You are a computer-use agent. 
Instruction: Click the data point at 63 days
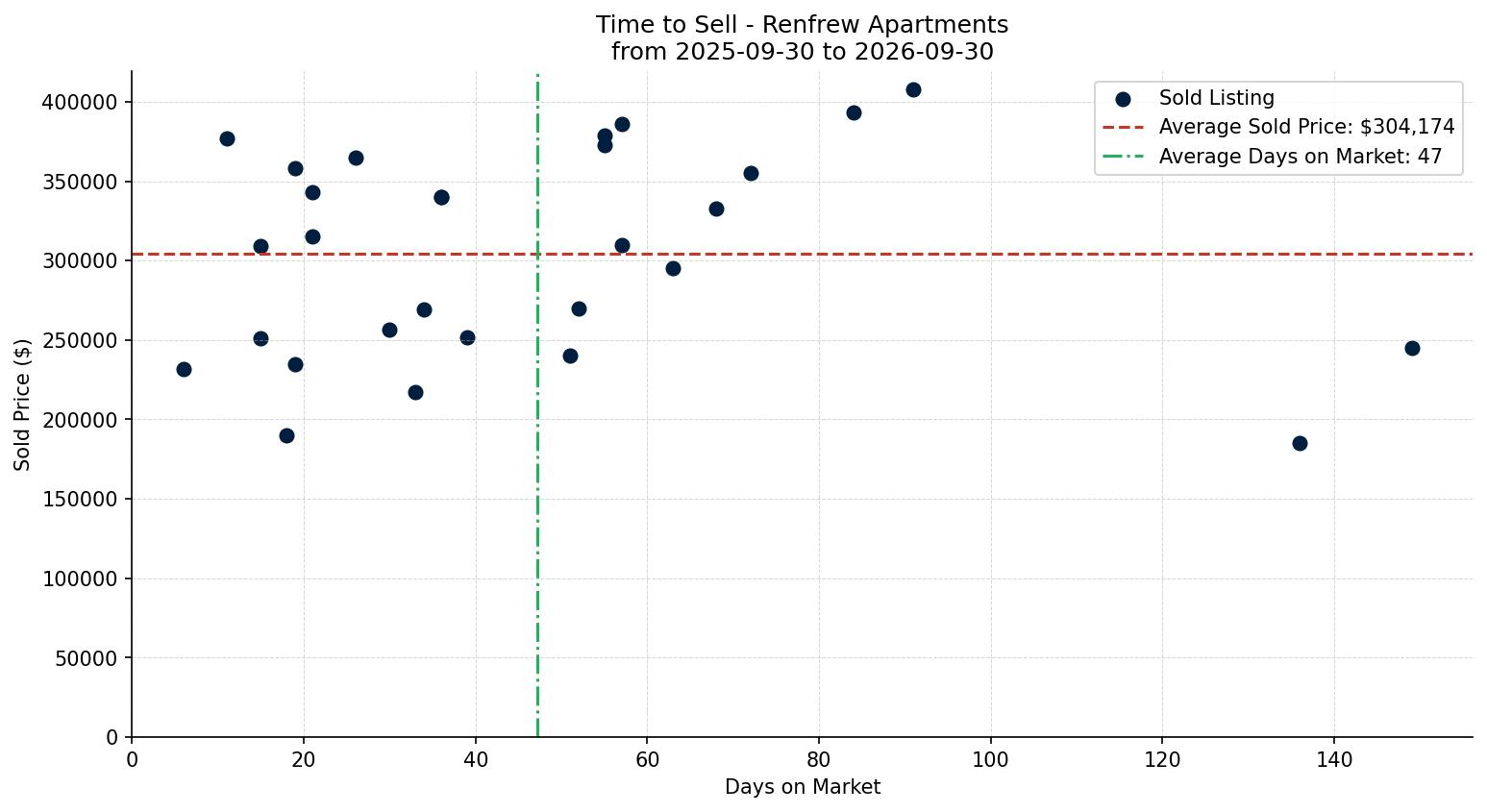[x=673, y=268]
